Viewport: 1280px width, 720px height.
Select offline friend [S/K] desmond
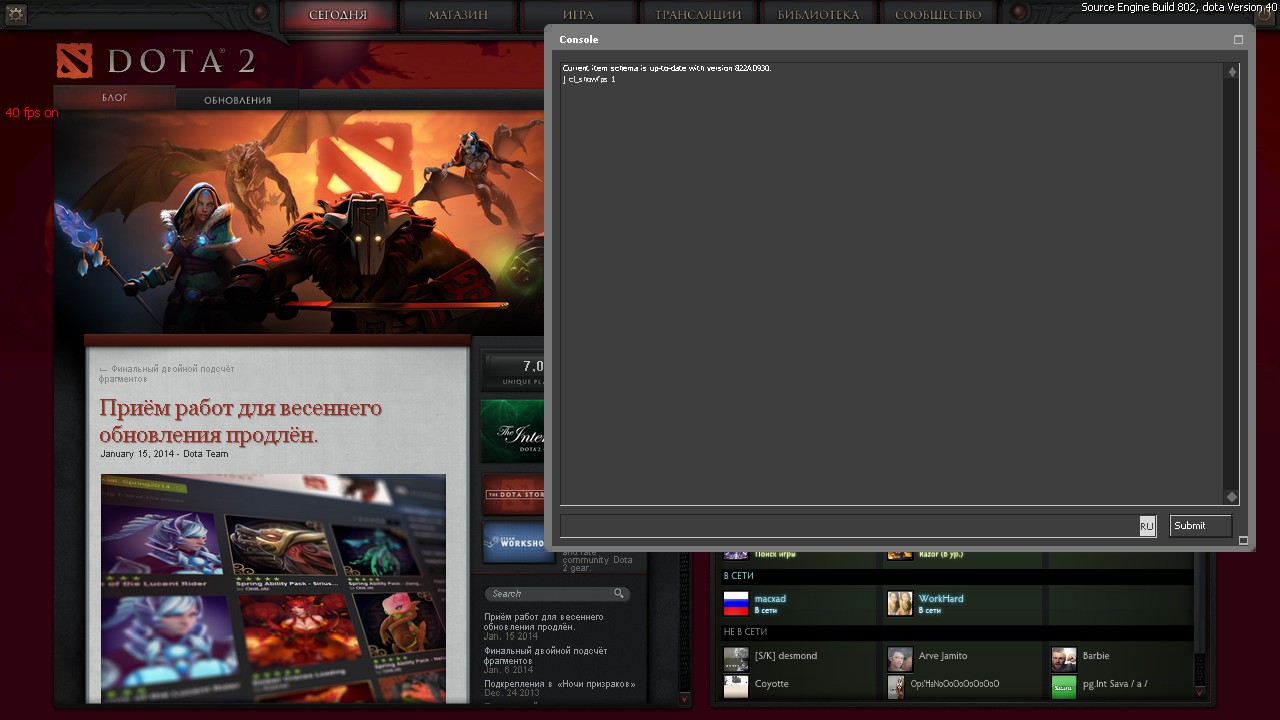point(786,656)
